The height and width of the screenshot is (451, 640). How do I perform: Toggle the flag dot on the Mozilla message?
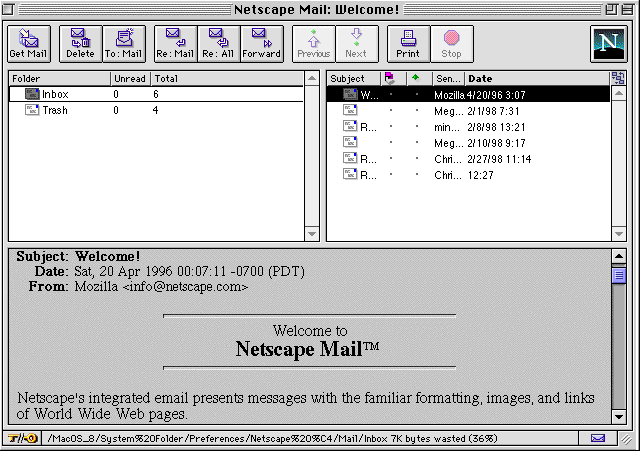(x=391, y=95)
